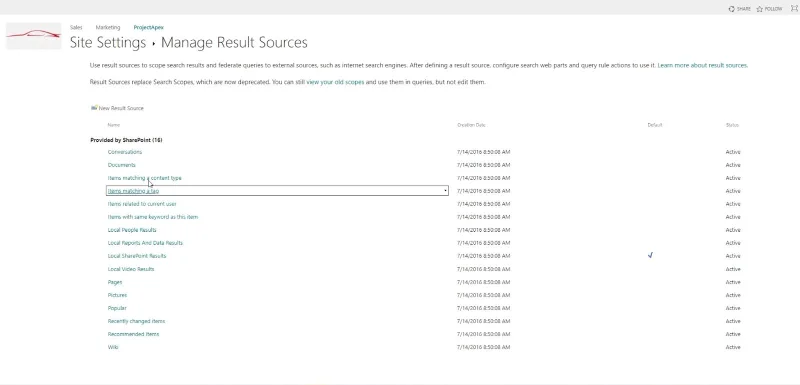Open the Wiki result source
Screen dimensions: 800x385
coord(113,347)
